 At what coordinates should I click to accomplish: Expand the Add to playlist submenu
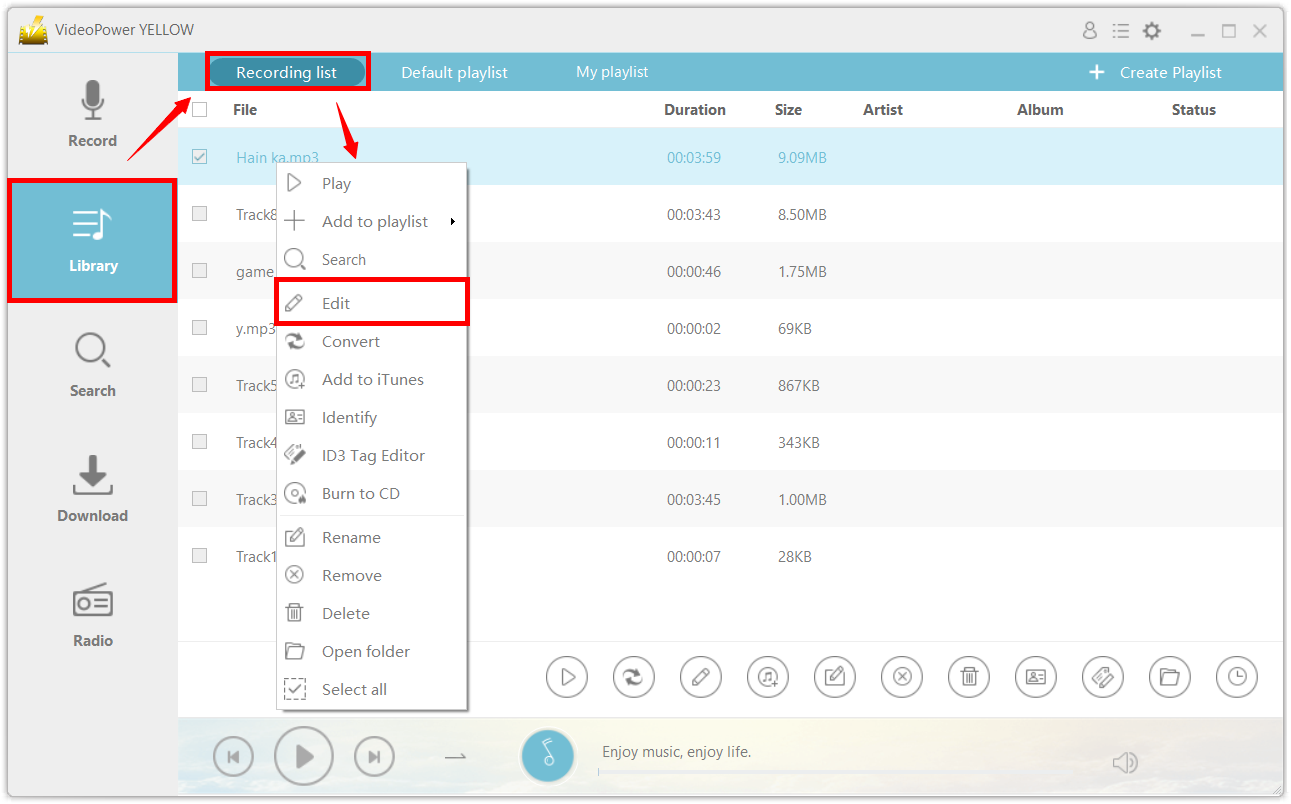pyautogui.click(x=375, y=221)
